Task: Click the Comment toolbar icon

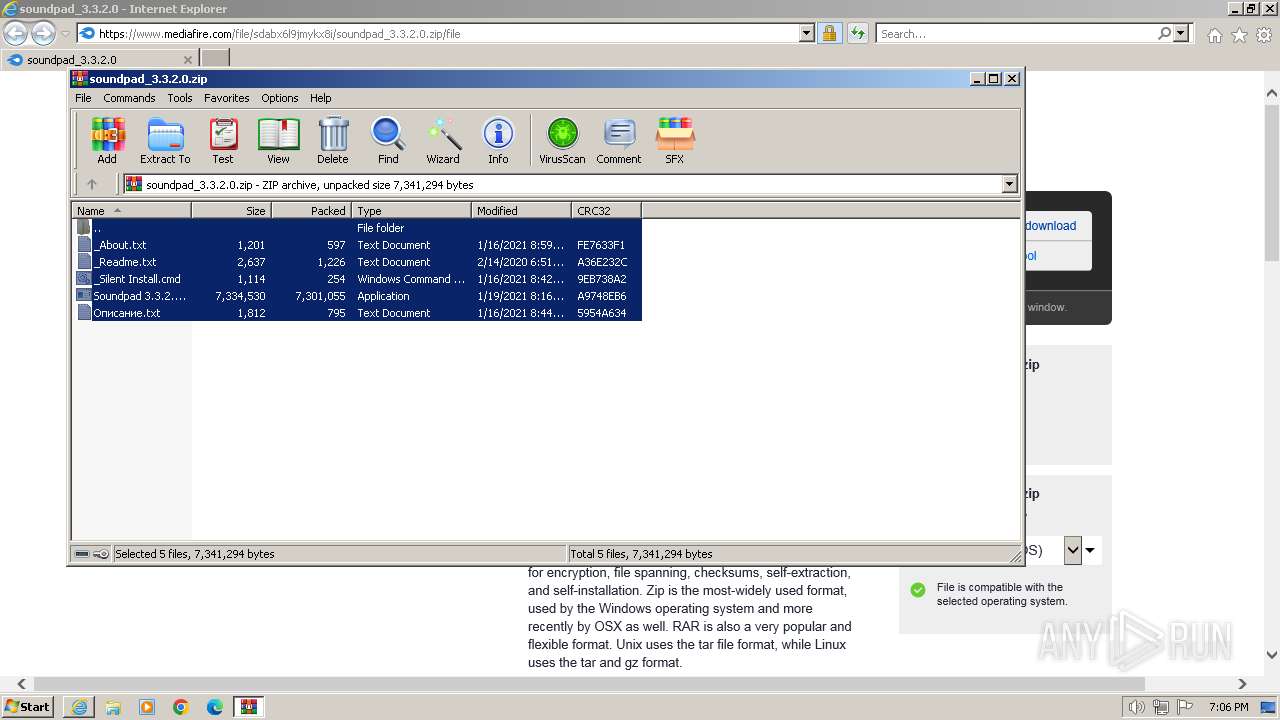Action: tap(619, 140)
